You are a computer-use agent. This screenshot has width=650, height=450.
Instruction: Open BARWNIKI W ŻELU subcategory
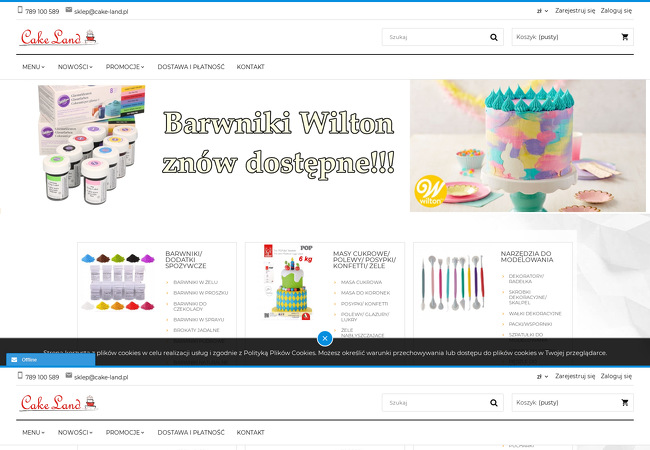coord(195,282)
